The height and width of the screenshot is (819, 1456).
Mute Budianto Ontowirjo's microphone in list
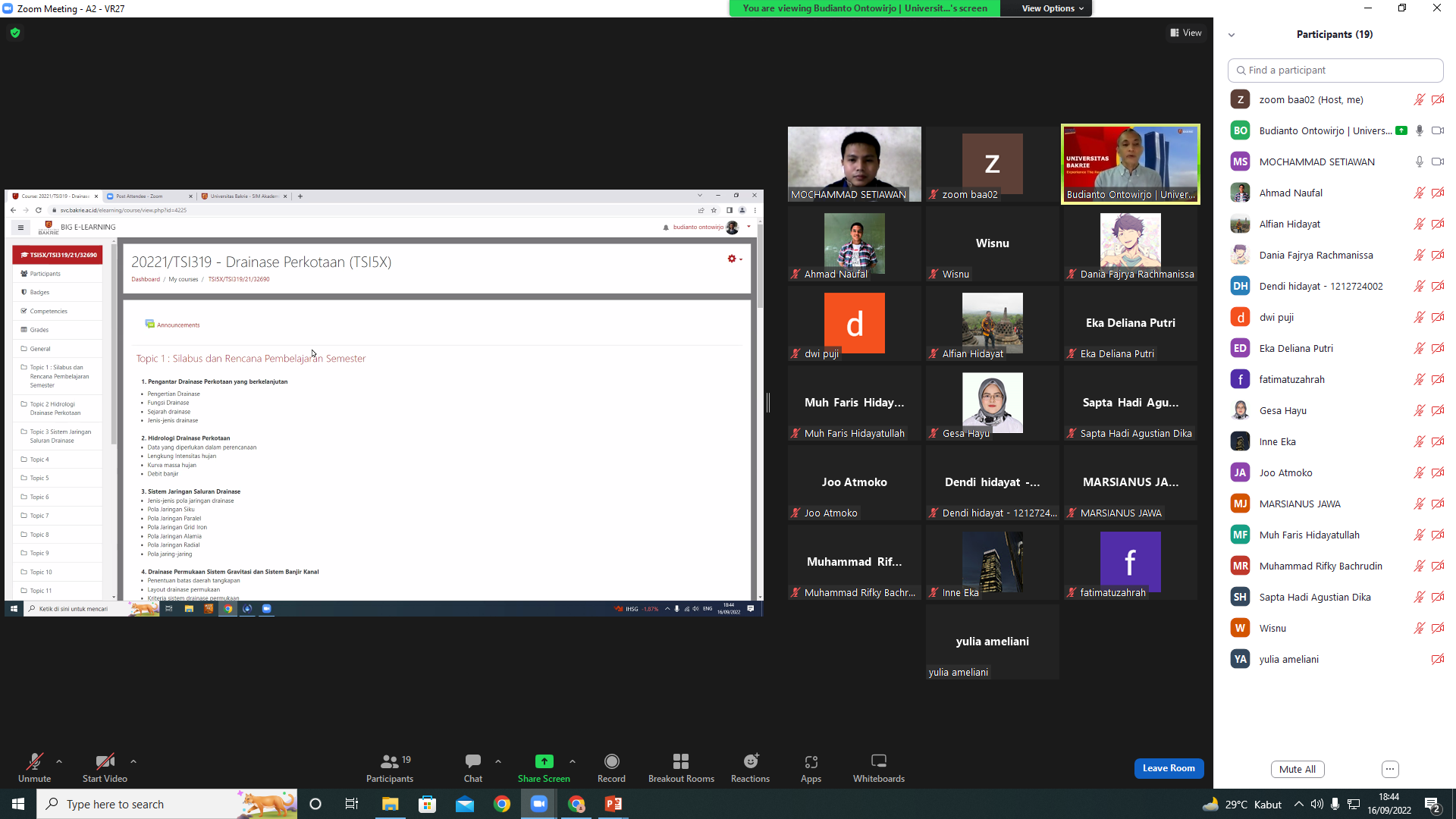pyautogui.click(x=1419, y=130)
